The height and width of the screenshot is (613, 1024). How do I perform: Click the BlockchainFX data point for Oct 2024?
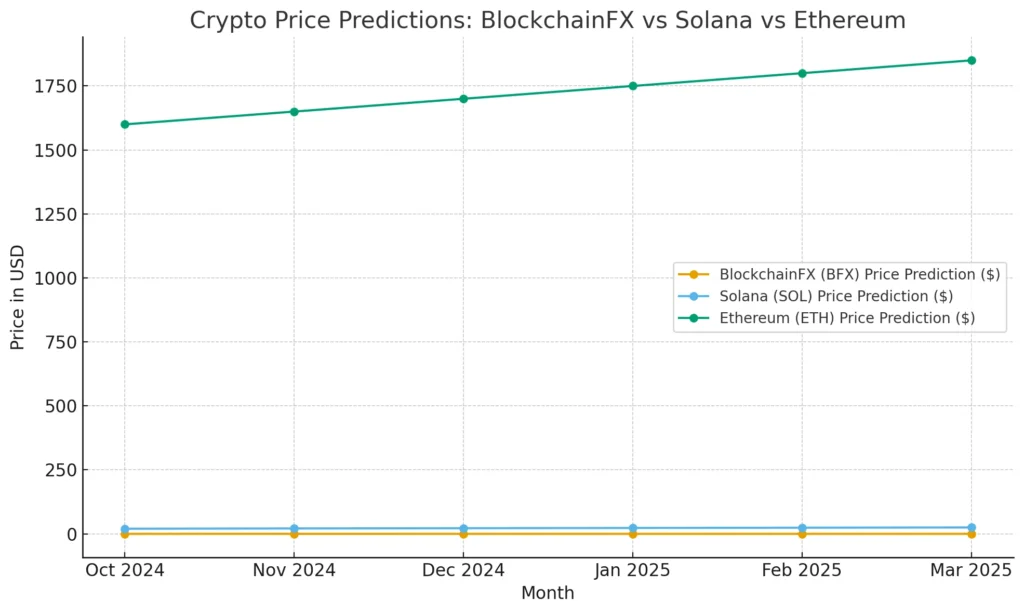pyautogui.click(x=125, y=534)
